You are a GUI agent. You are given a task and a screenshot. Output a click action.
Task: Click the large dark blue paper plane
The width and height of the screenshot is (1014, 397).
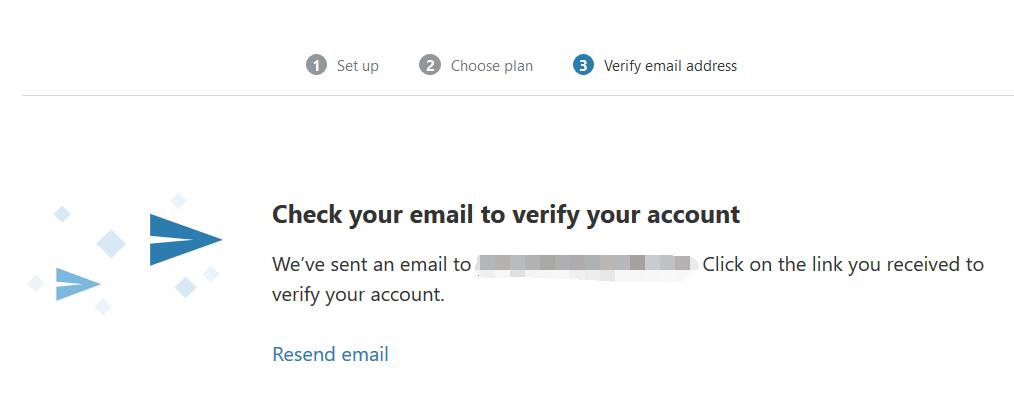point(186,240)
